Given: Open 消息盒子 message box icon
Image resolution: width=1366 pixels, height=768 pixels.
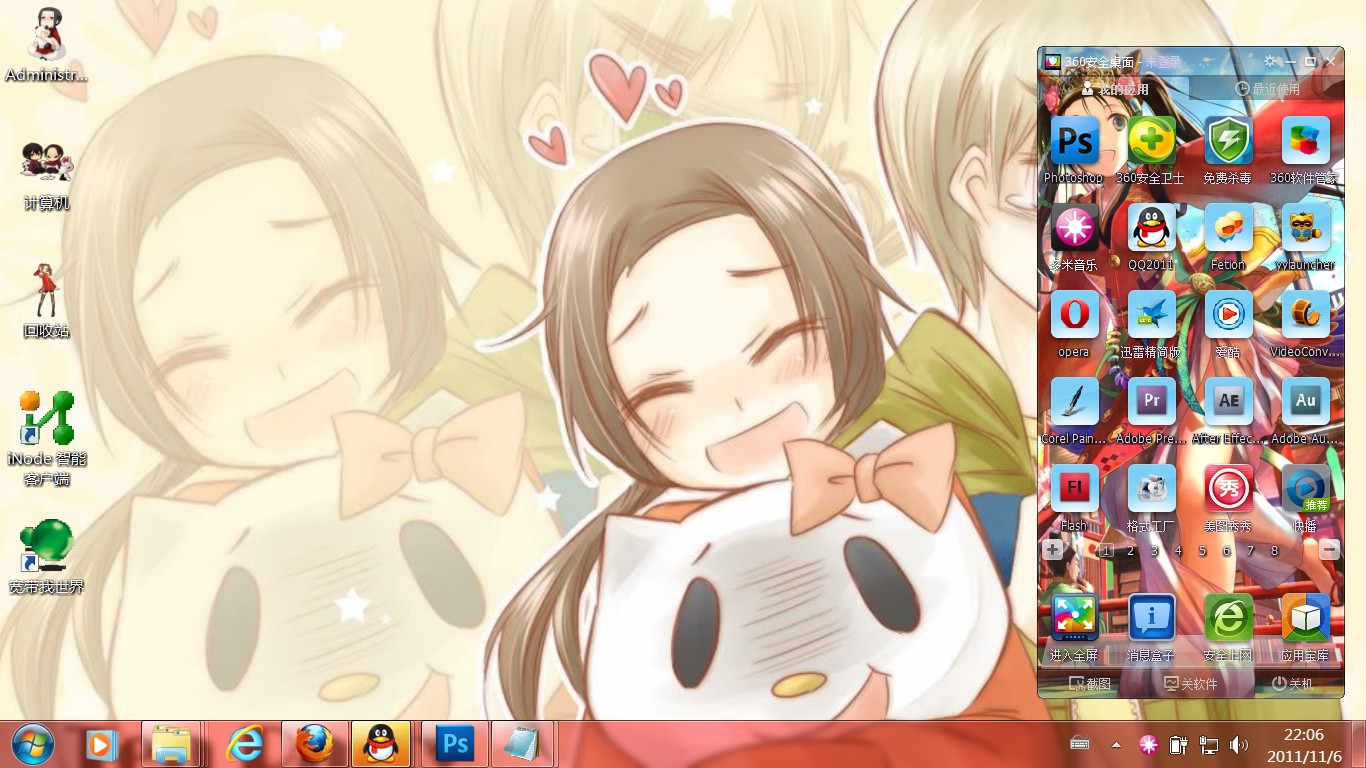Looking at the screenshot, I should (1151, 618).
